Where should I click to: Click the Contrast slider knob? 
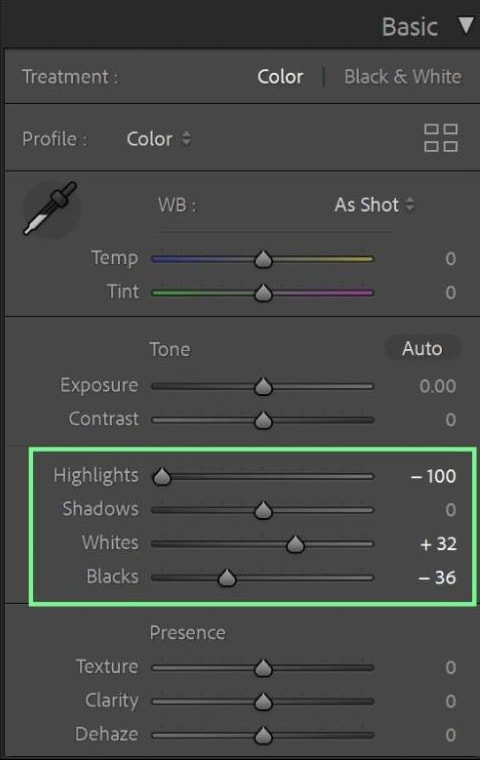(263, 420)
